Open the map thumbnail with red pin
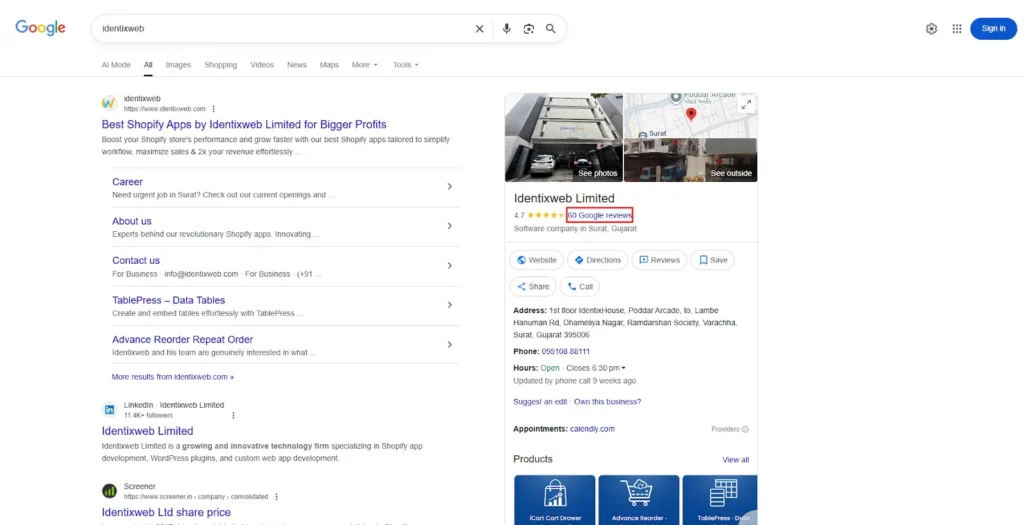Viewport: 1024px width, 525px height. coord(691,116)
